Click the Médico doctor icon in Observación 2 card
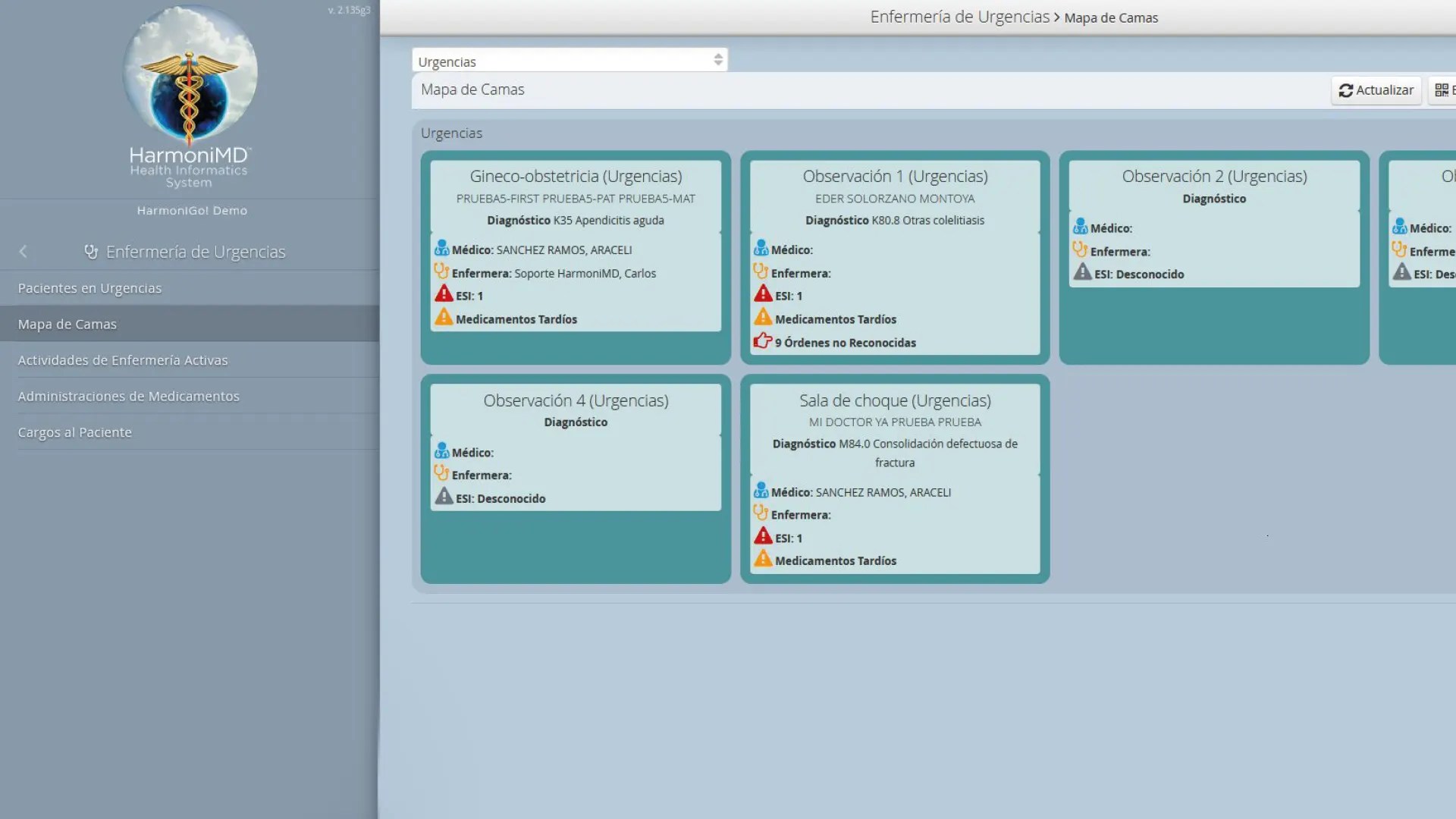This screenshot has height=819, width=1456. [x=1080, y=227]
